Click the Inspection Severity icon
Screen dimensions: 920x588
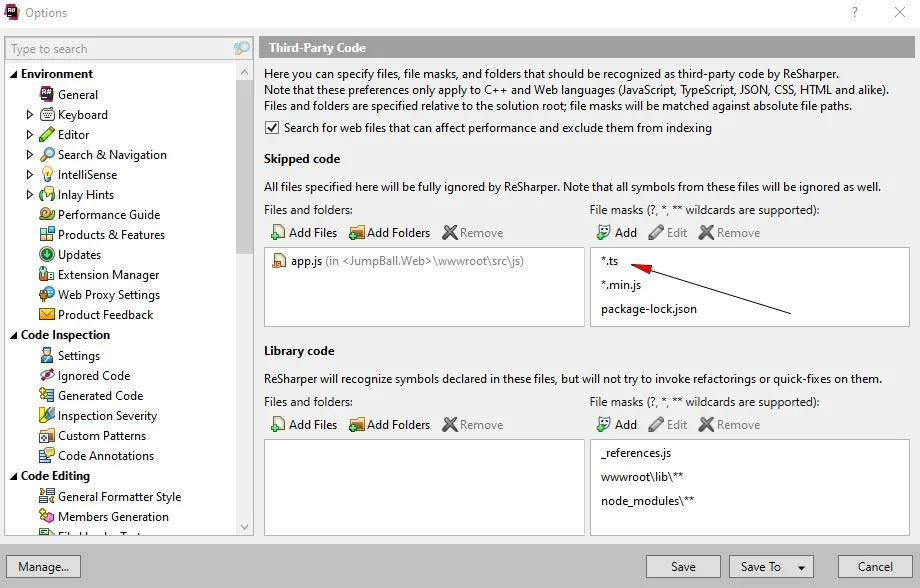pyautogui.click(x=47, y=415)
